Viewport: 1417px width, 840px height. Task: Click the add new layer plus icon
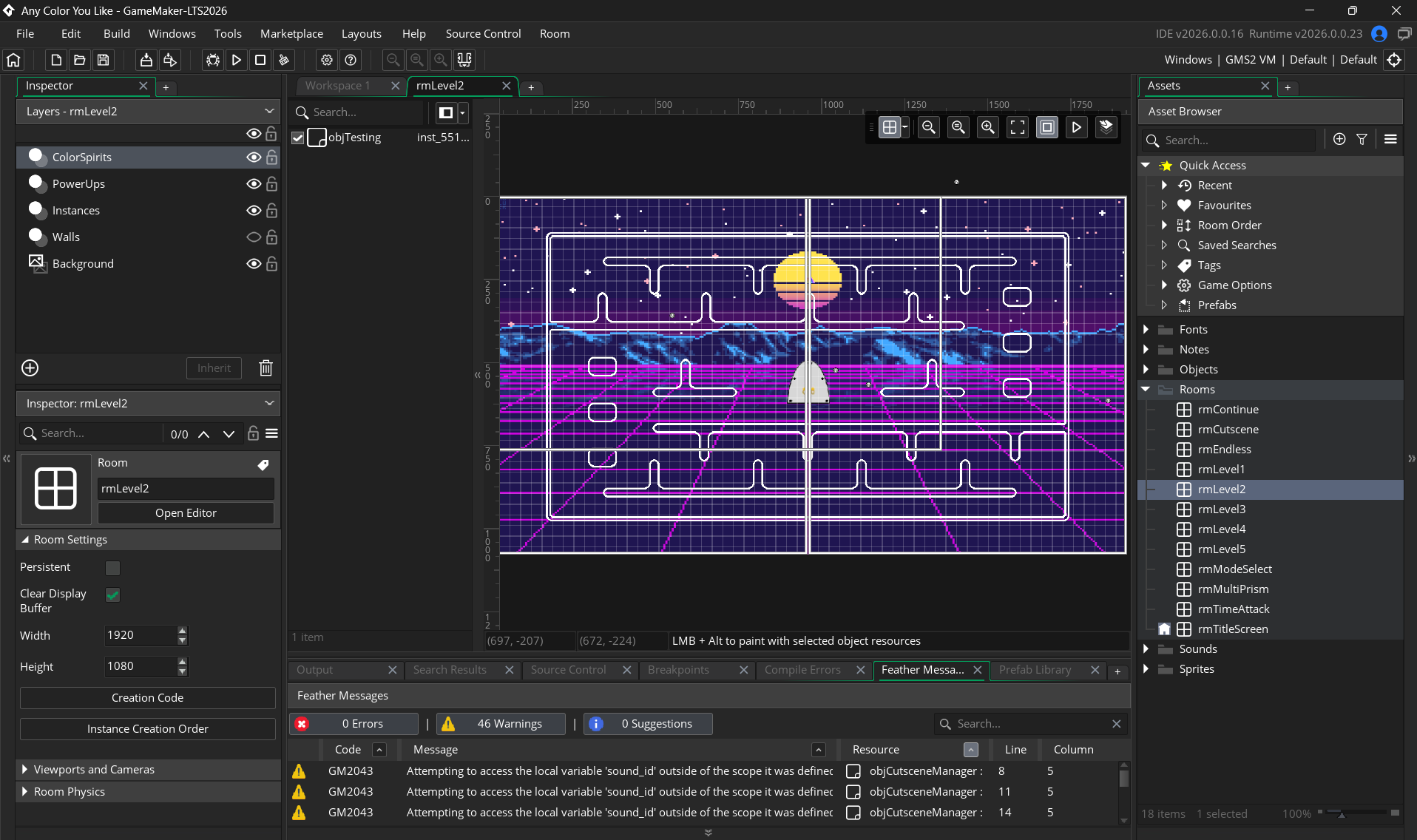[x=30, y=367]
